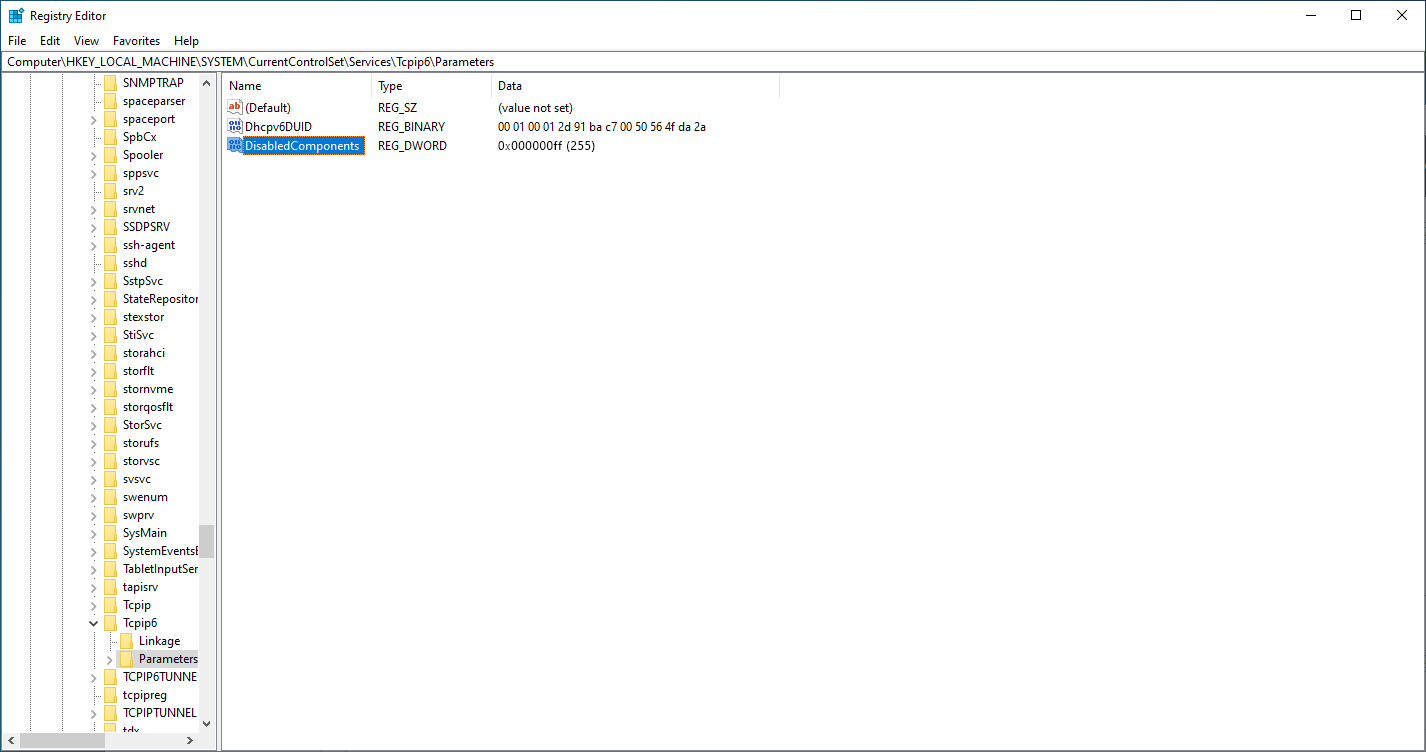Screen dimensions: 1426x752
Task: Click the REG_BINARY icon beside Dhcpv6DUID
Action: coord(234,126)
